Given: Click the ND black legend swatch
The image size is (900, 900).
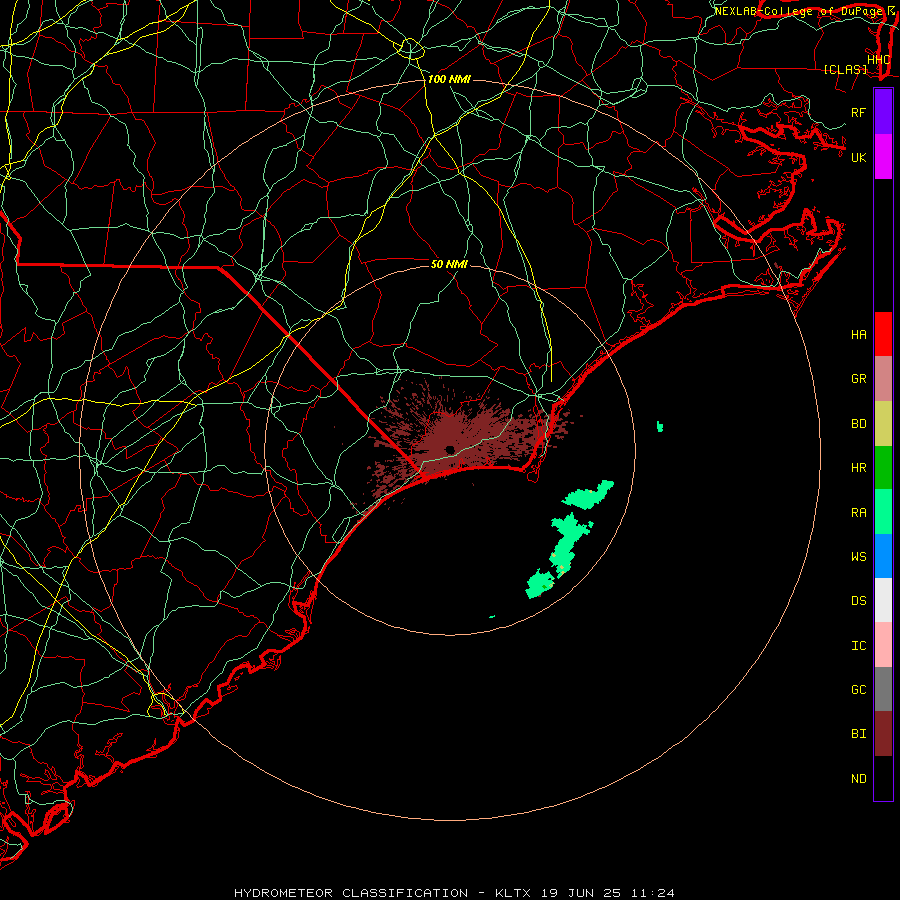Looking at the screenshot, I should click(x=883, y=778).
